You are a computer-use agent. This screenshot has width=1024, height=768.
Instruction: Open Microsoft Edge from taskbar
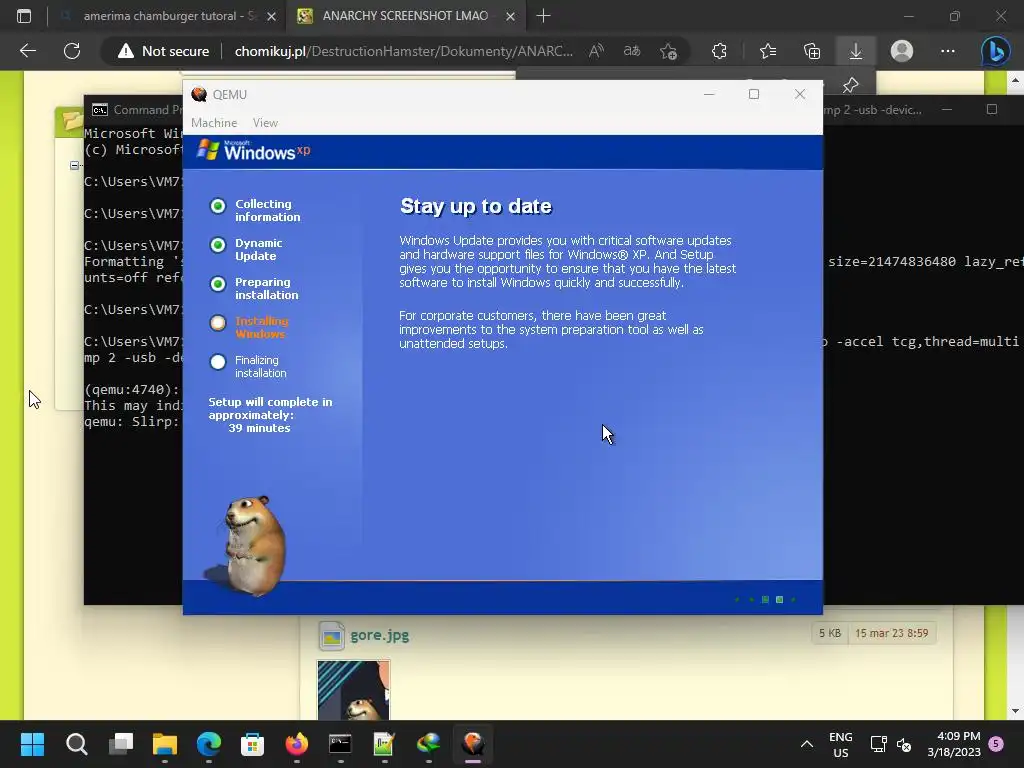pos(209,744)
